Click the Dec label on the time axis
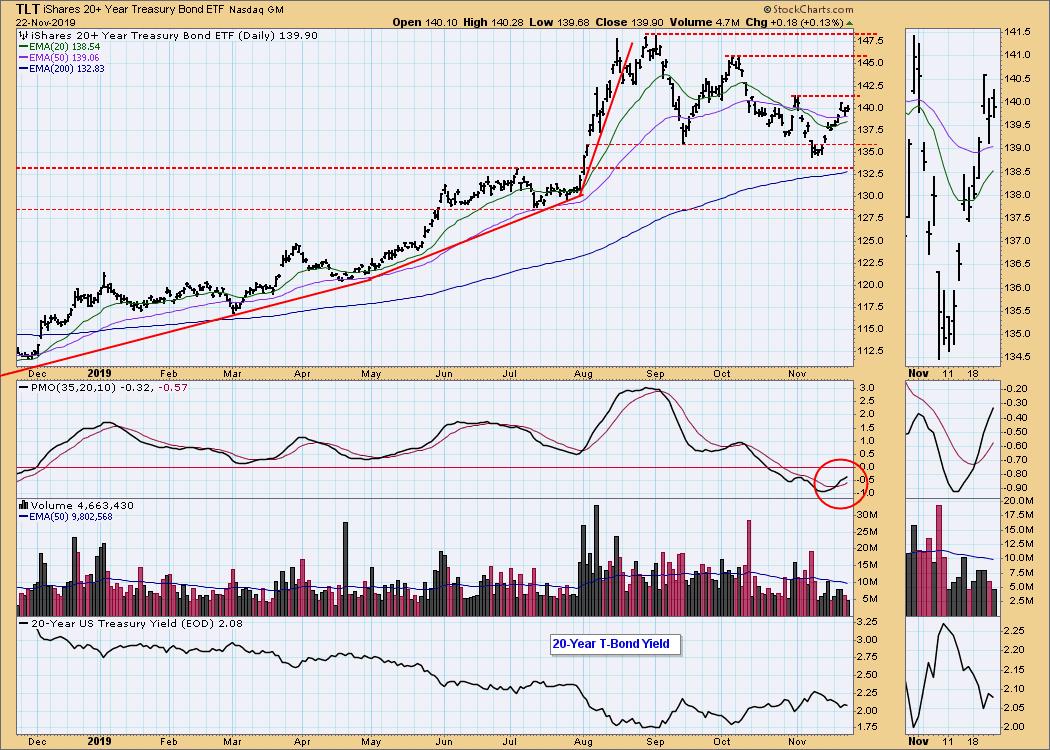This screenshot has width=1050, height=750. coord(37,373)
